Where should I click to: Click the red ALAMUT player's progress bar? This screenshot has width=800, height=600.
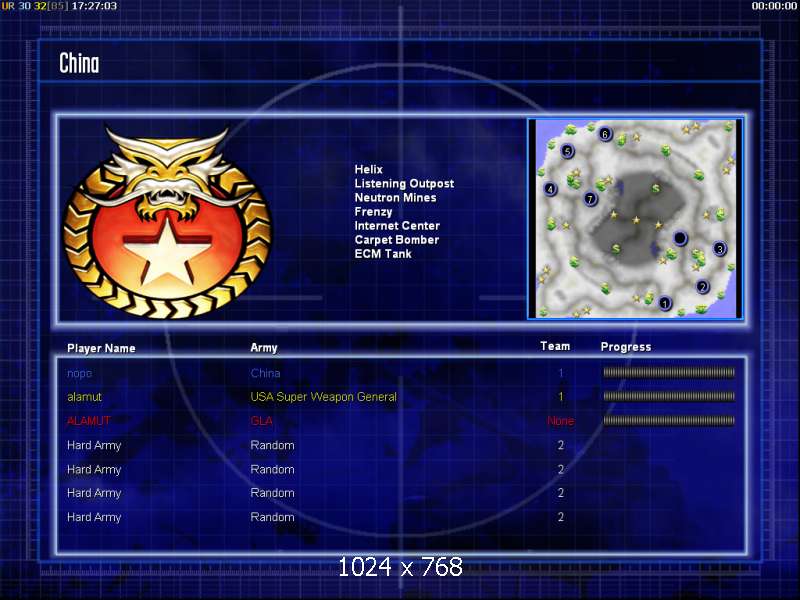669,420
